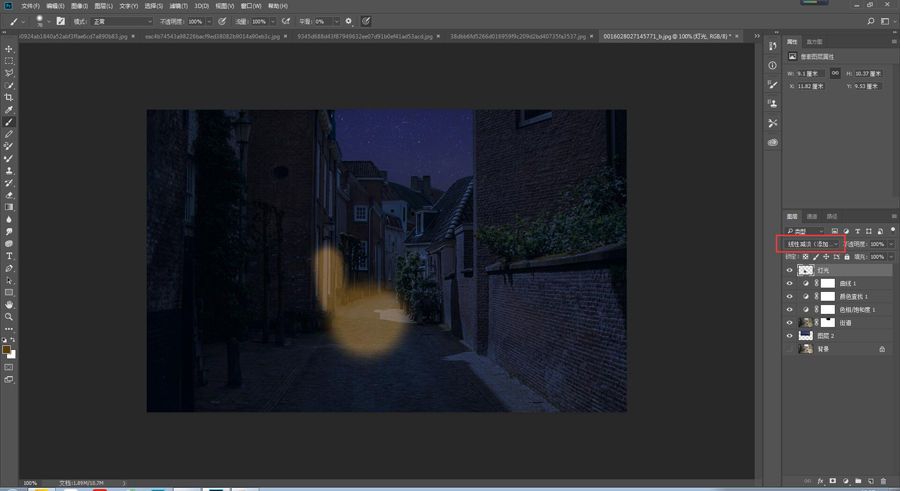
Task: Switch to the 通道 panel tab
Action: [x=812, y=216]
